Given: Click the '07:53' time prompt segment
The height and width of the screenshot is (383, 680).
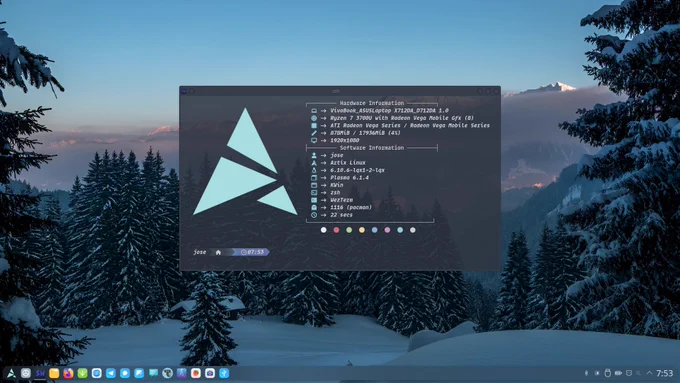Looking at the screenshot, I should click(x=252, y=252).
